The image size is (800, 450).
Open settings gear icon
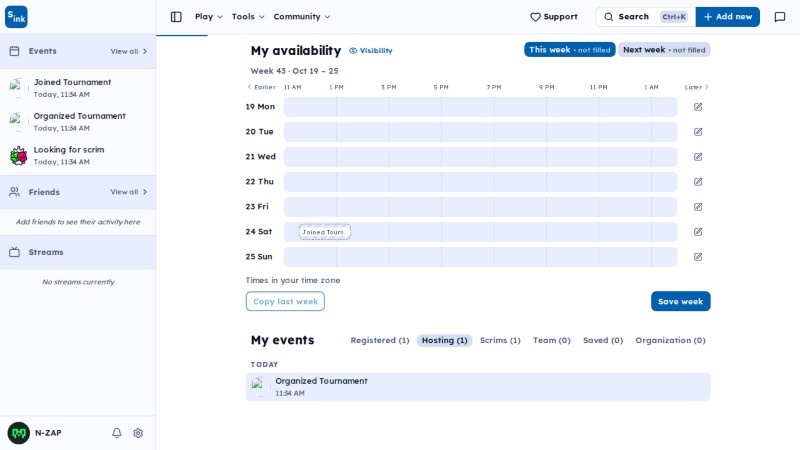pyautogui.click(x=138, y=433)
